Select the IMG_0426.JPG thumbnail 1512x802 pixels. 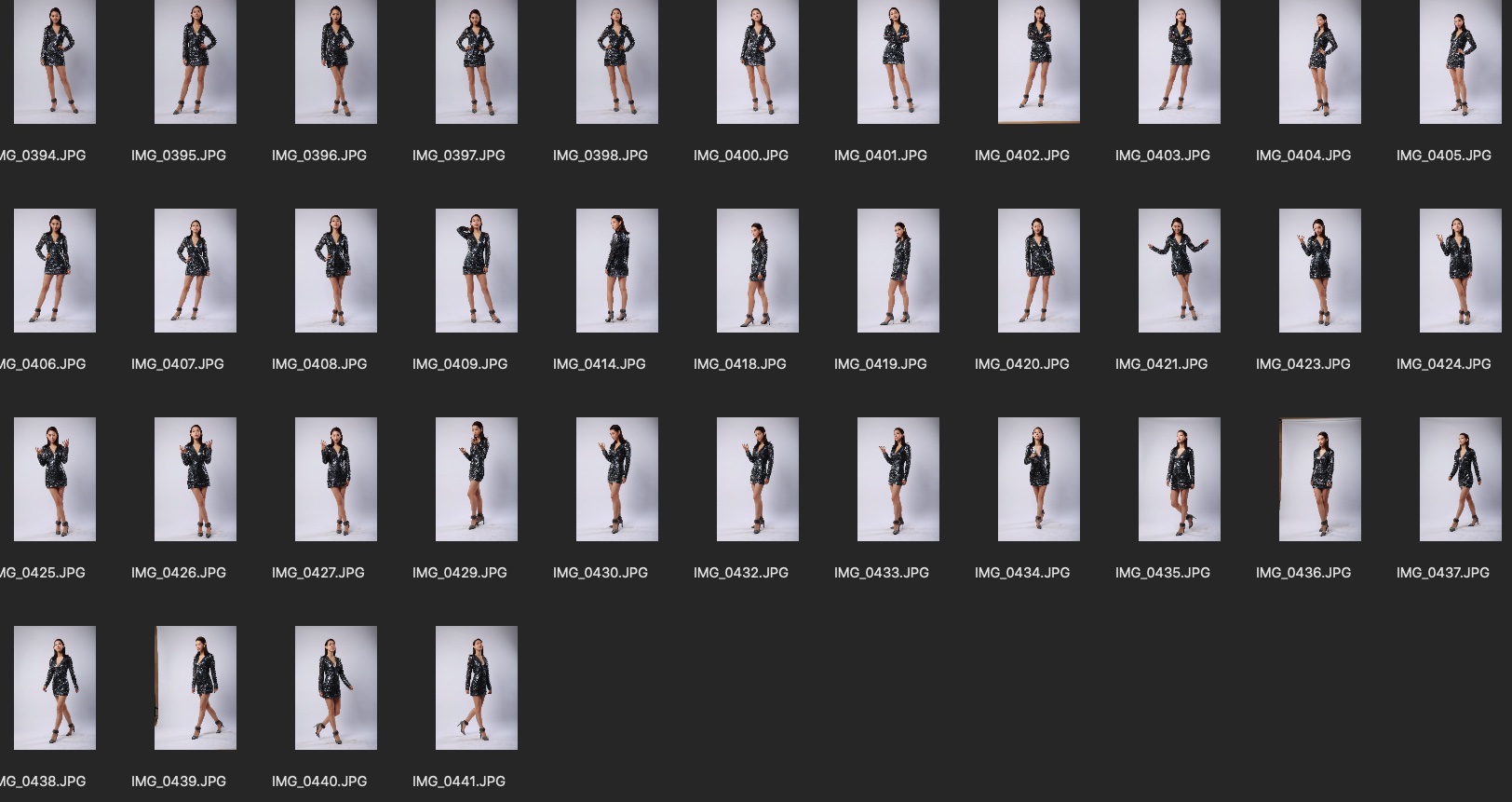pos(196,479)
